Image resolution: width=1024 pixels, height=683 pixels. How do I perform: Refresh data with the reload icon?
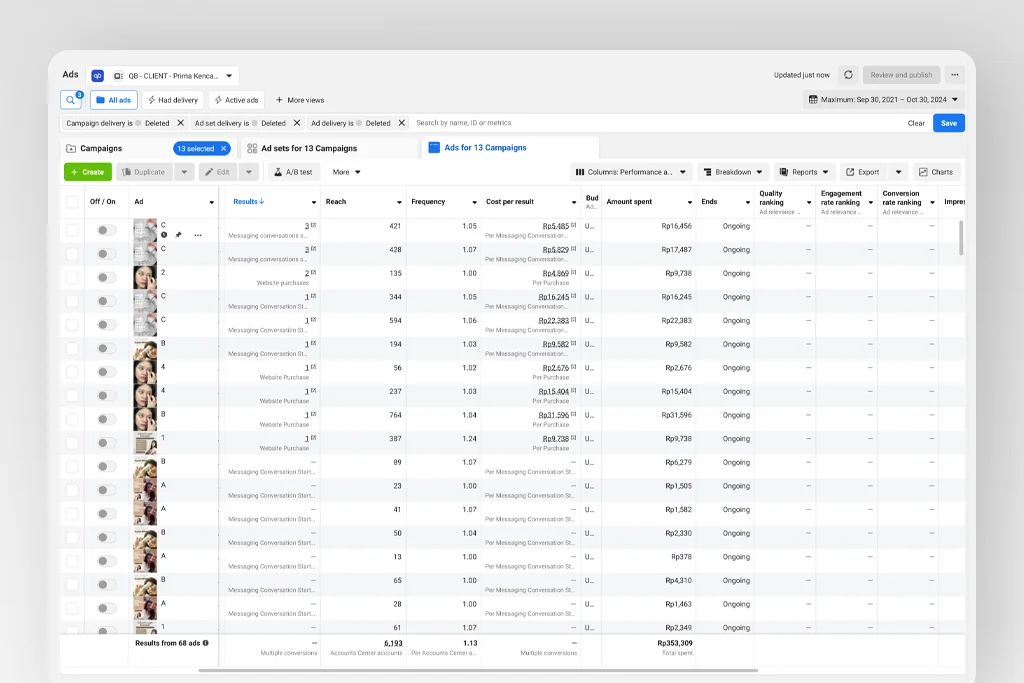[848, 75]
